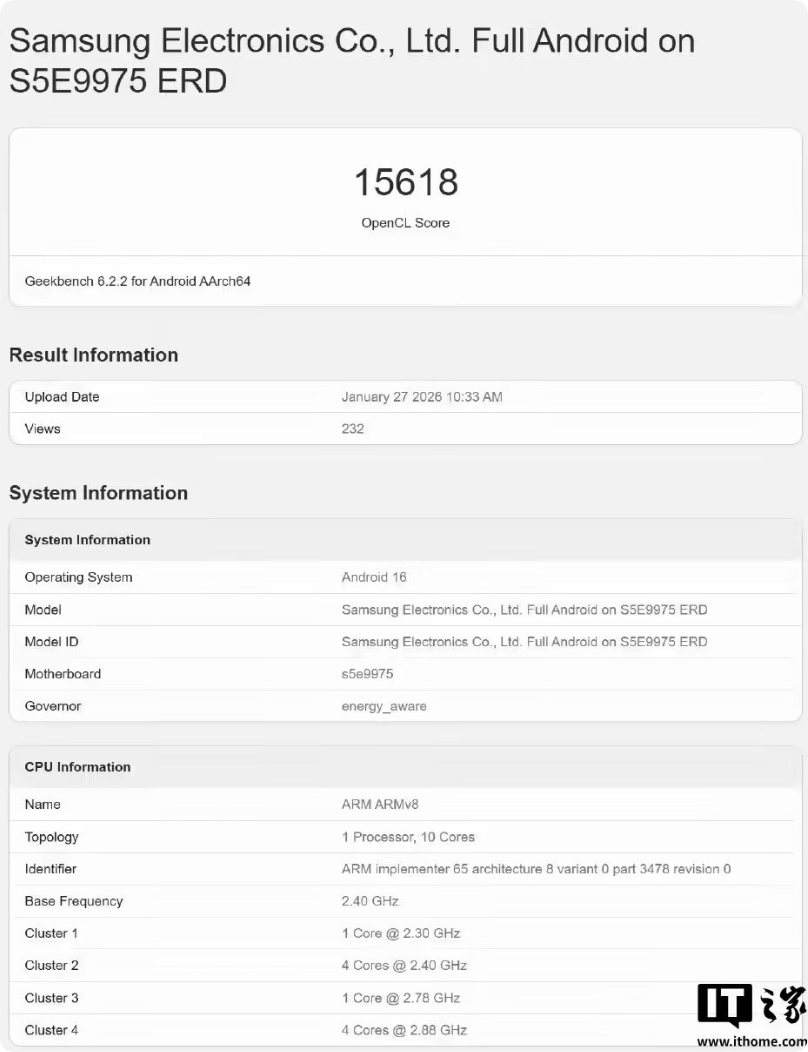Click the Cluster 3 label
Viewport: 808px width, 1052px height.
point(52,998)
